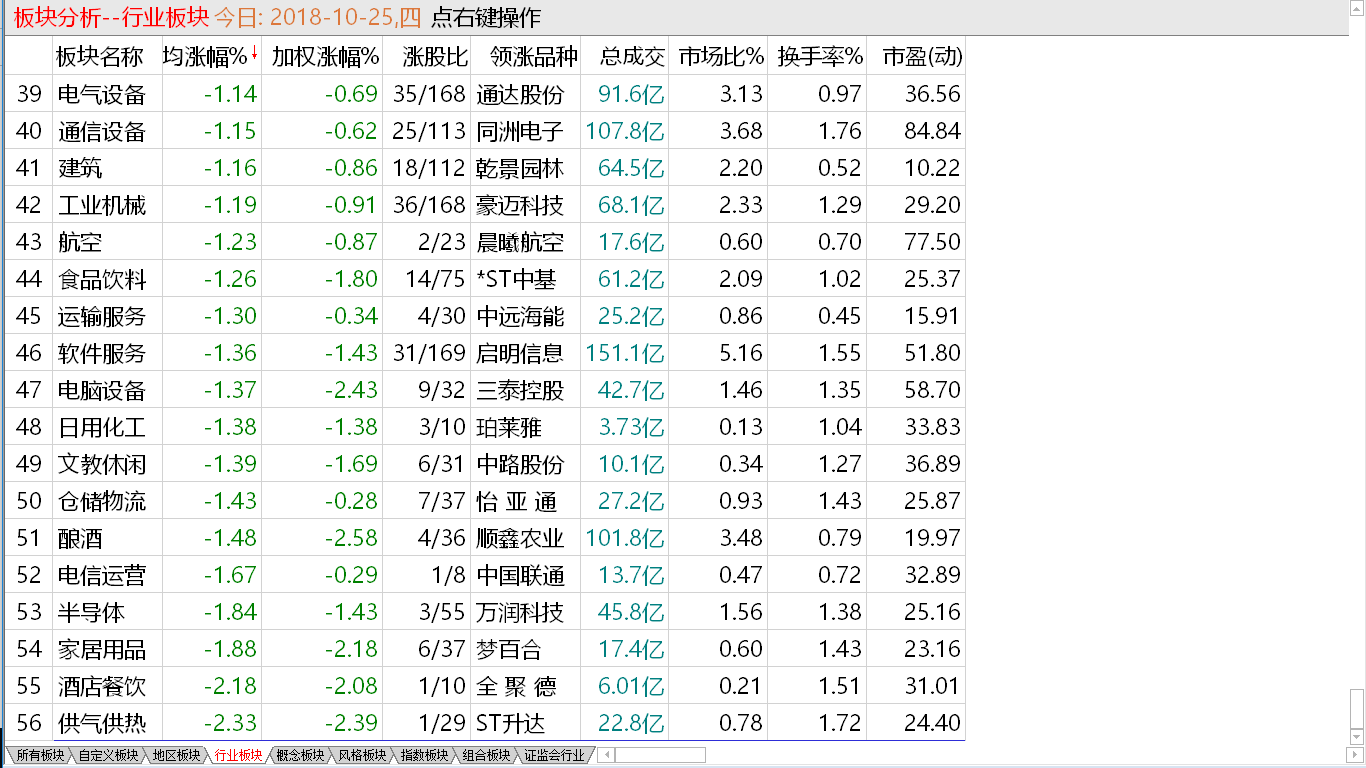The width and height of the screenshot is (1366, 768).
Task: Select the 半导体 sector name
Action: [x=91, y=612]
